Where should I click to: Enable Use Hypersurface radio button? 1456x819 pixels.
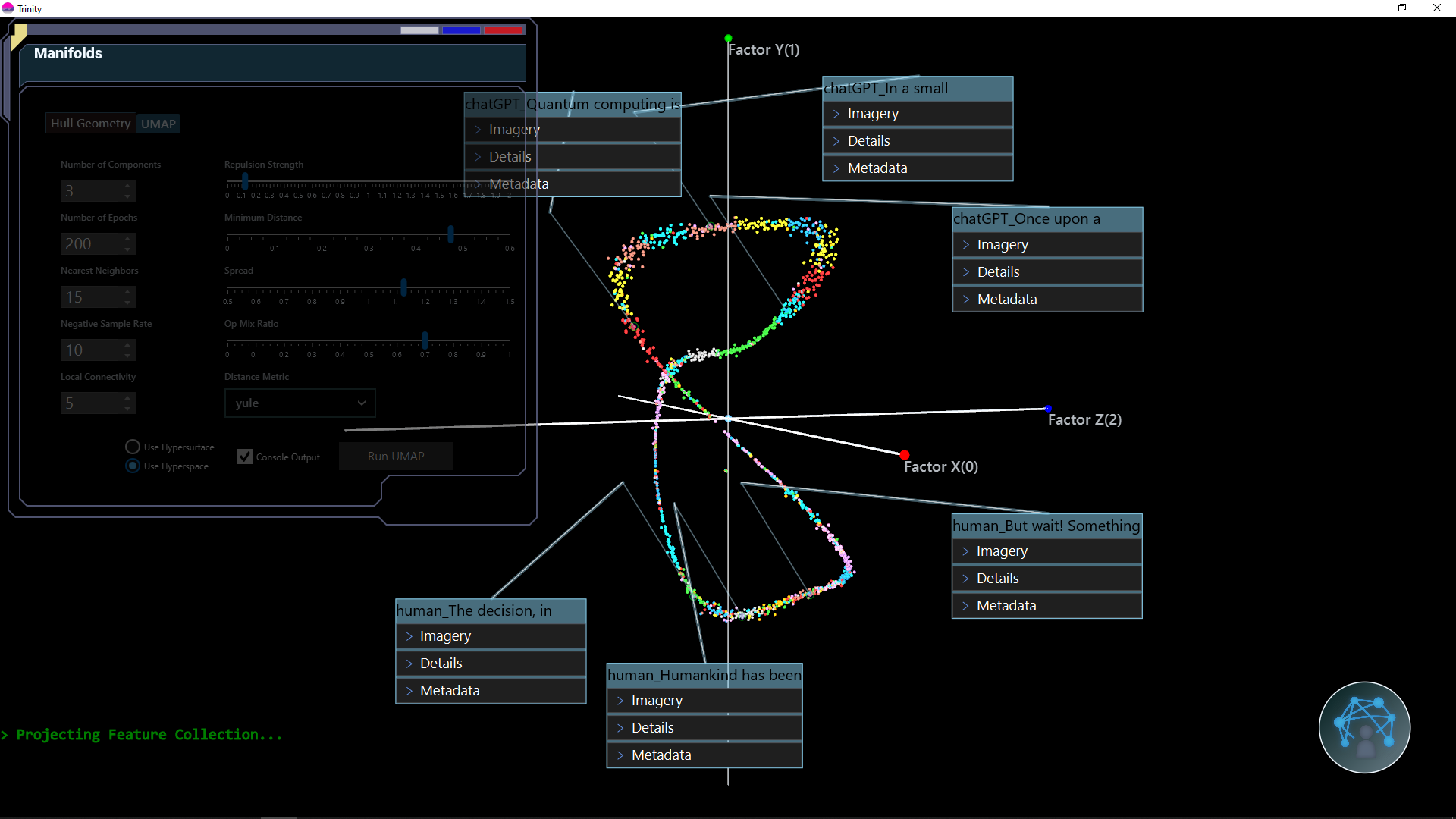point(131,447)
